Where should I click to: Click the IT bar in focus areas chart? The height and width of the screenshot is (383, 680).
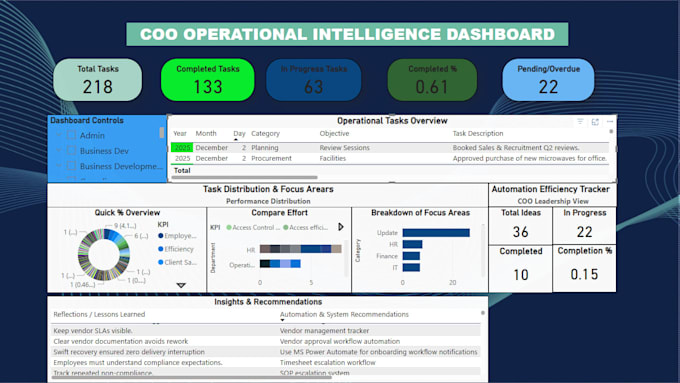(x=411, y=267)
